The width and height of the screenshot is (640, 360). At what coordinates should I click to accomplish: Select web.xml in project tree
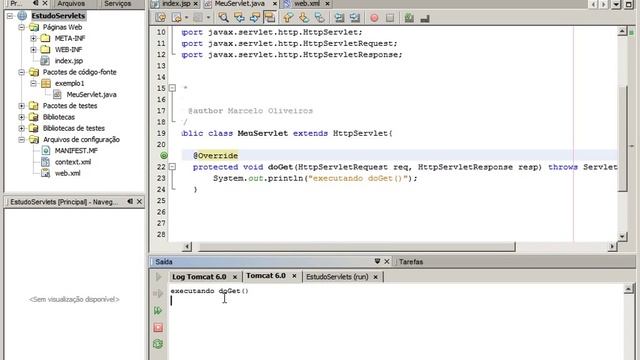tap(67, 173)
